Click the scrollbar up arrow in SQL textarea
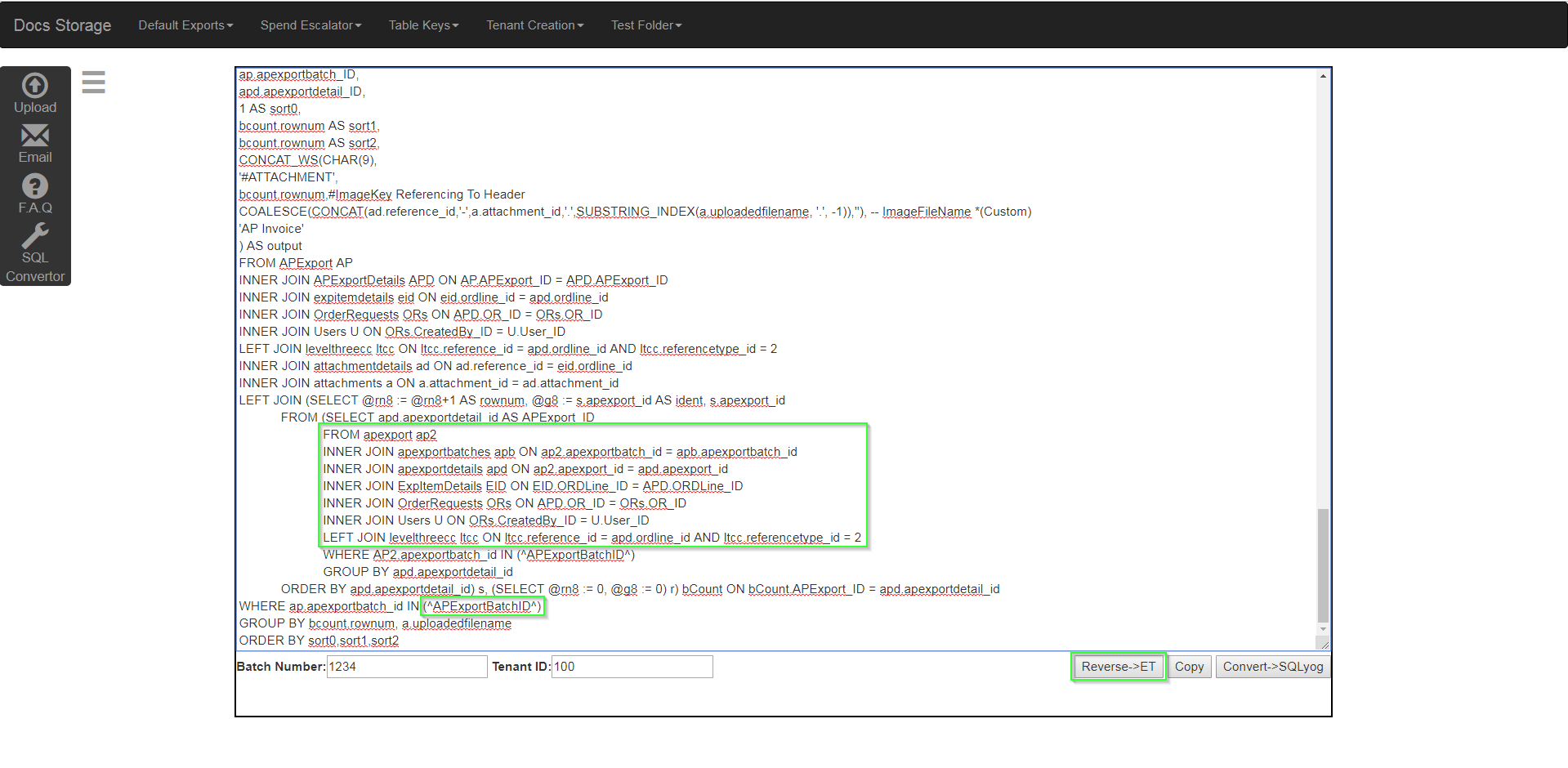The height and width of the screenshot is (768, 1568). pyautogui.click(x=1323, y=76)
